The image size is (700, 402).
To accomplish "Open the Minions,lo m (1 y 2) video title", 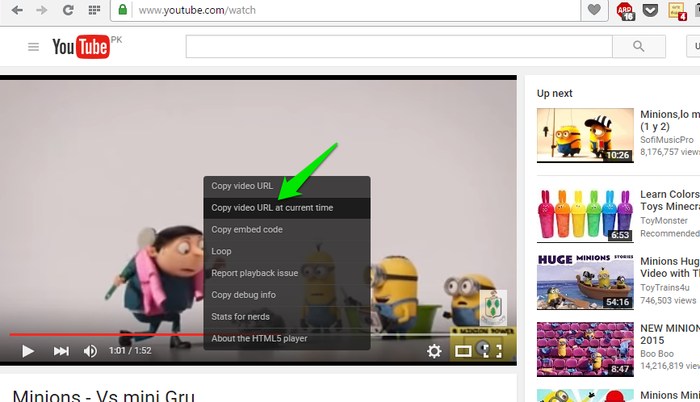I will [x=670, y=120].
